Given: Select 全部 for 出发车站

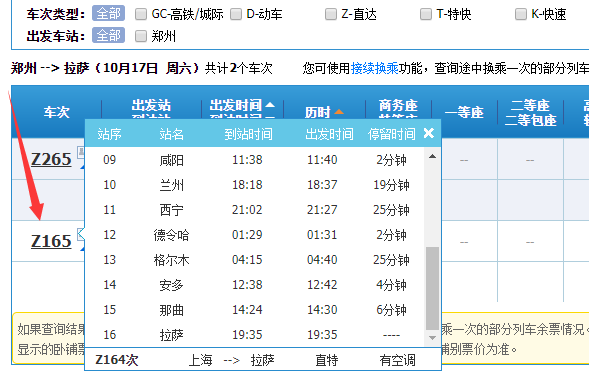Looking at the screenshot, I should [x=108, y=35].
